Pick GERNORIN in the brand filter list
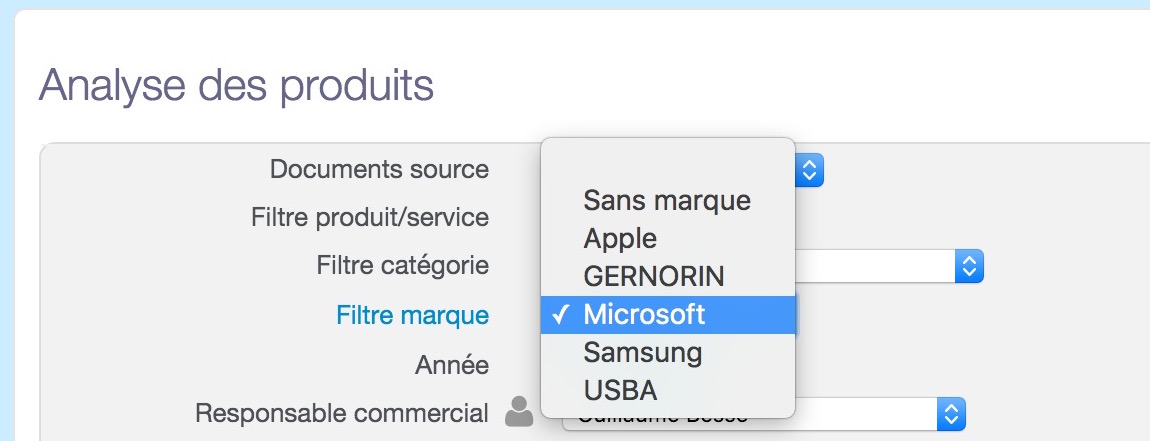 tap(668, 277)
